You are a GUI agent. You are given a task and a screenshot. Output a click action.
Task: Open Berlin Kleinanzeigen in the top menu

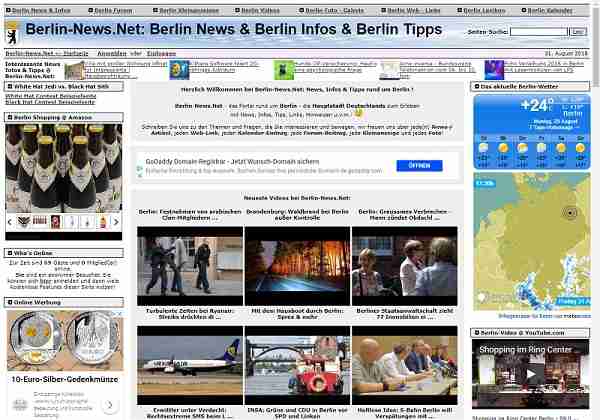[x=189, y=10]
